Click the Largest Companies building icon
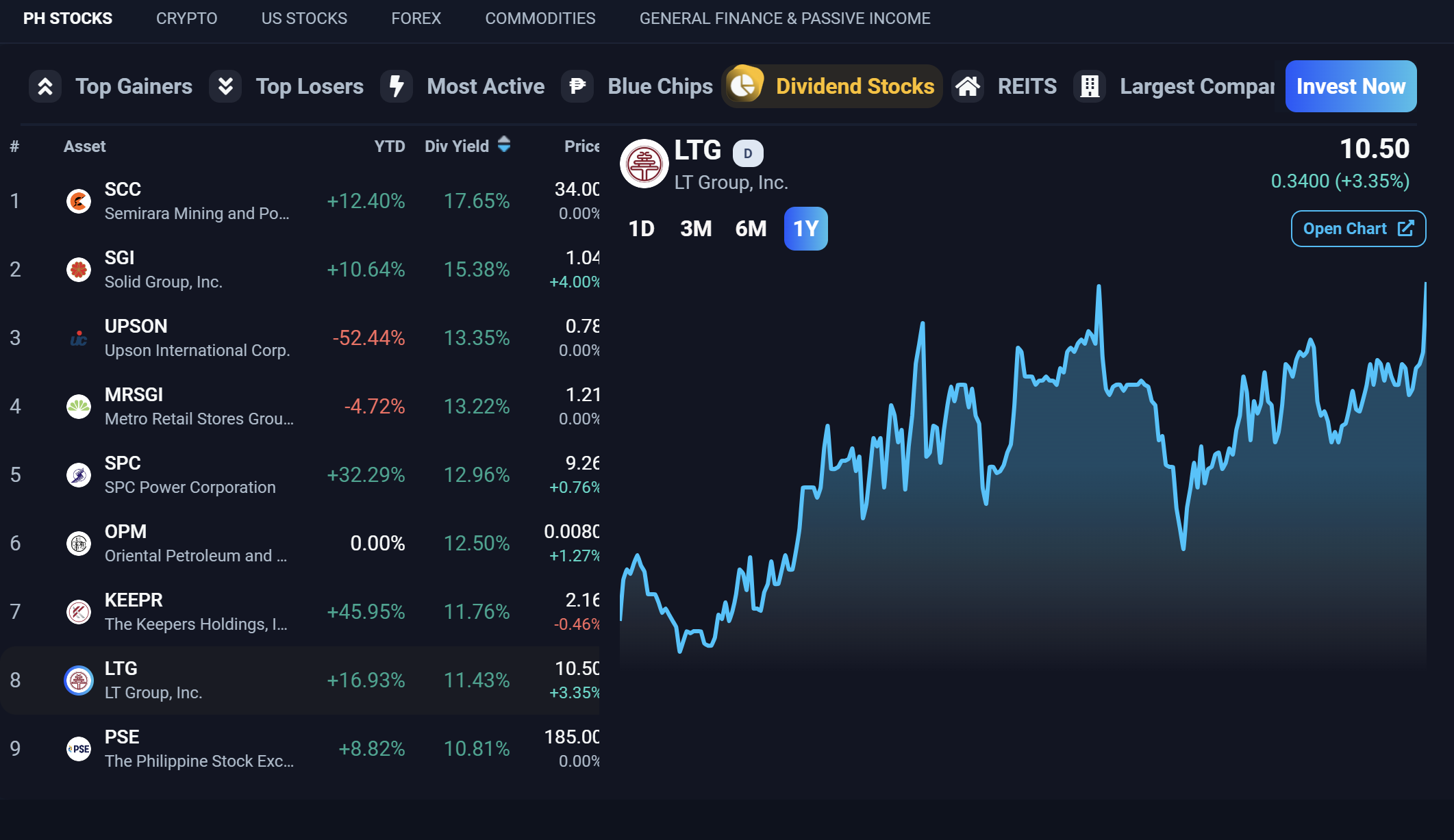Viewport: 1454px width, 840px height. click(1090, 87)
